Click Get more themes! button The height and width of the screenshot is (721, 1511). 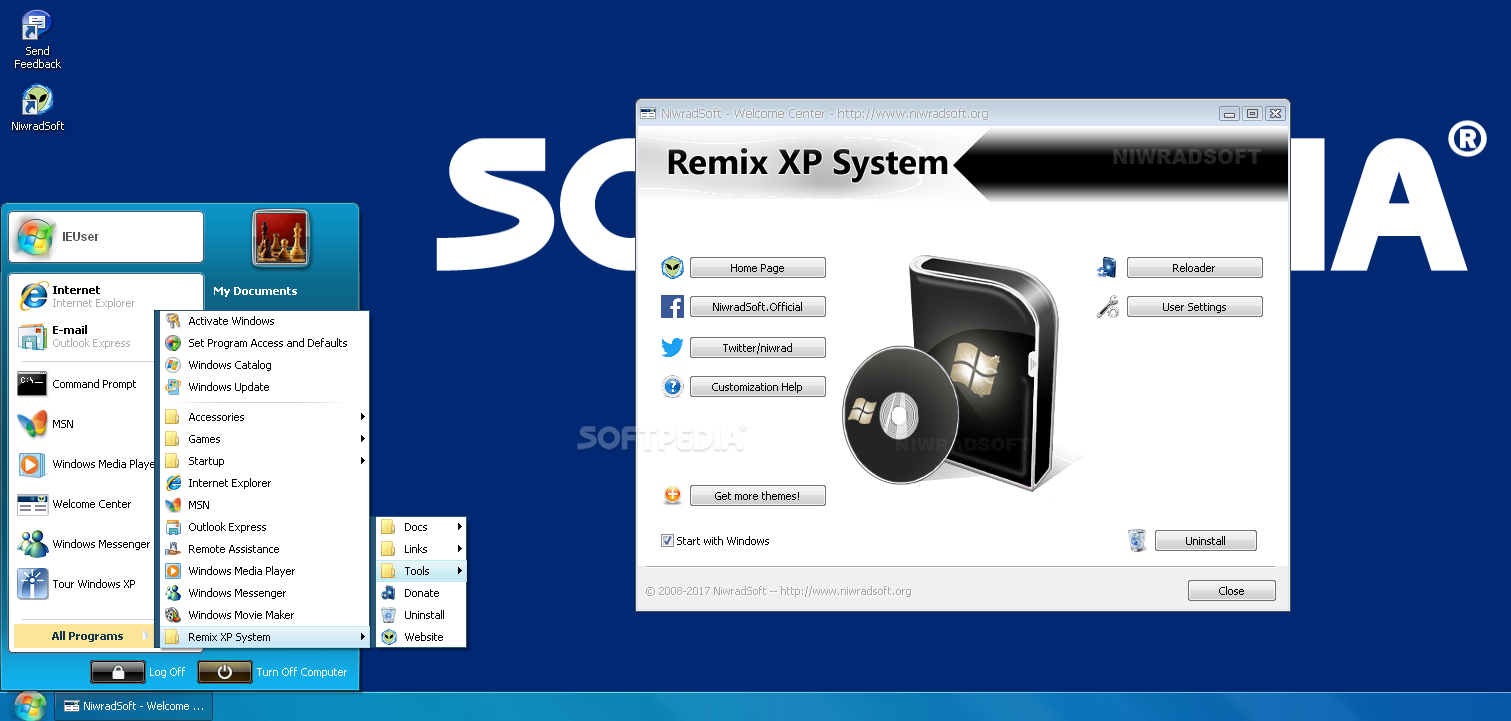757,496
